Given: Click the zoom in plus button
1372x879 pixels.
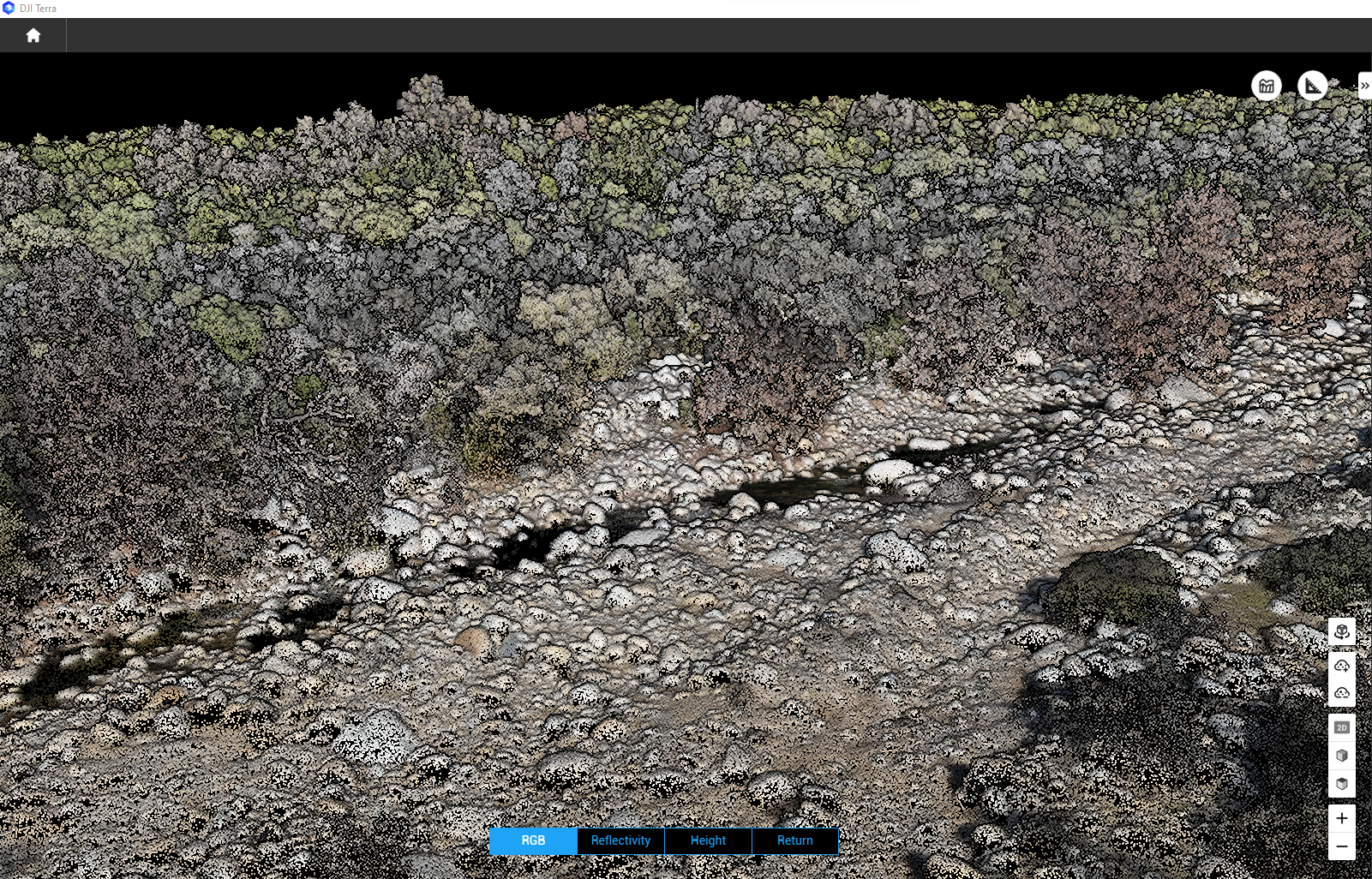Looking at the screenshot, I should click(1341, 819).
